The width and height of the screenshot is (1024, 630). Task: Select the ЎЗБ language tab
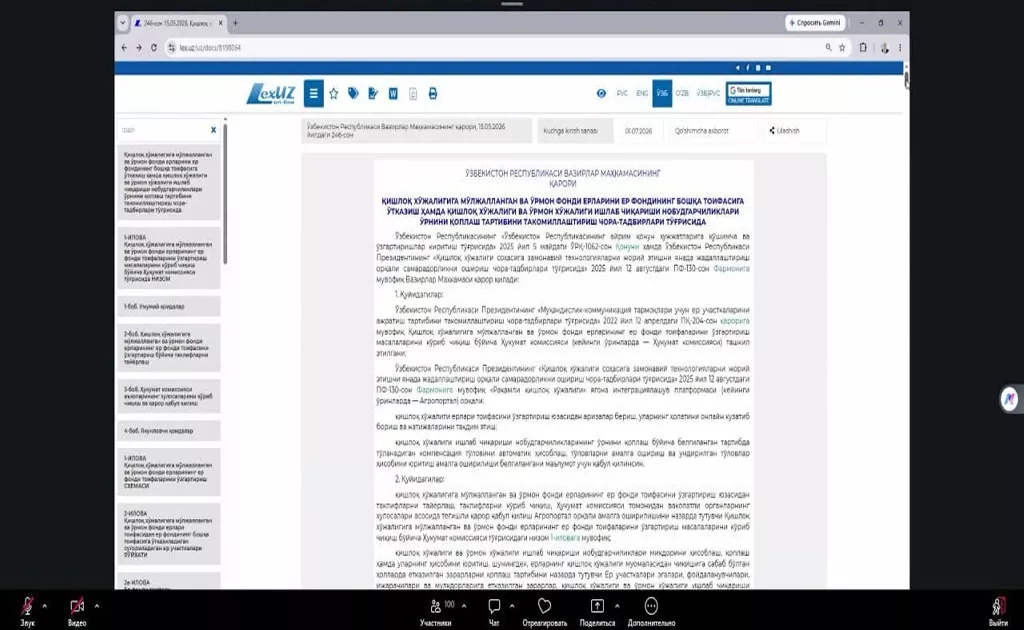[662, 93]
